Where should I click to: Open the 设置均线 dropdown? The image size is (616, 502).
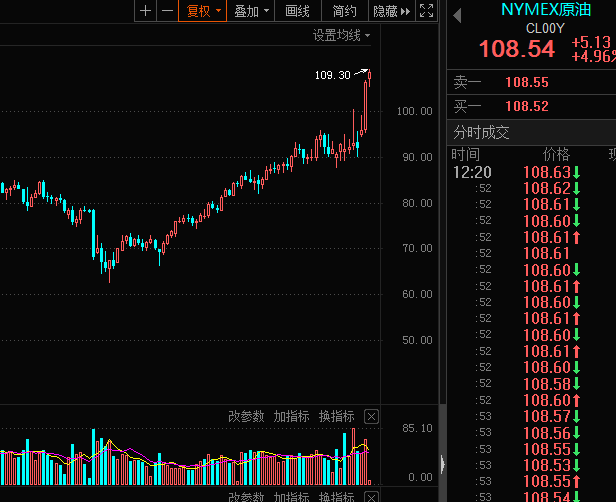coord(341,35)
